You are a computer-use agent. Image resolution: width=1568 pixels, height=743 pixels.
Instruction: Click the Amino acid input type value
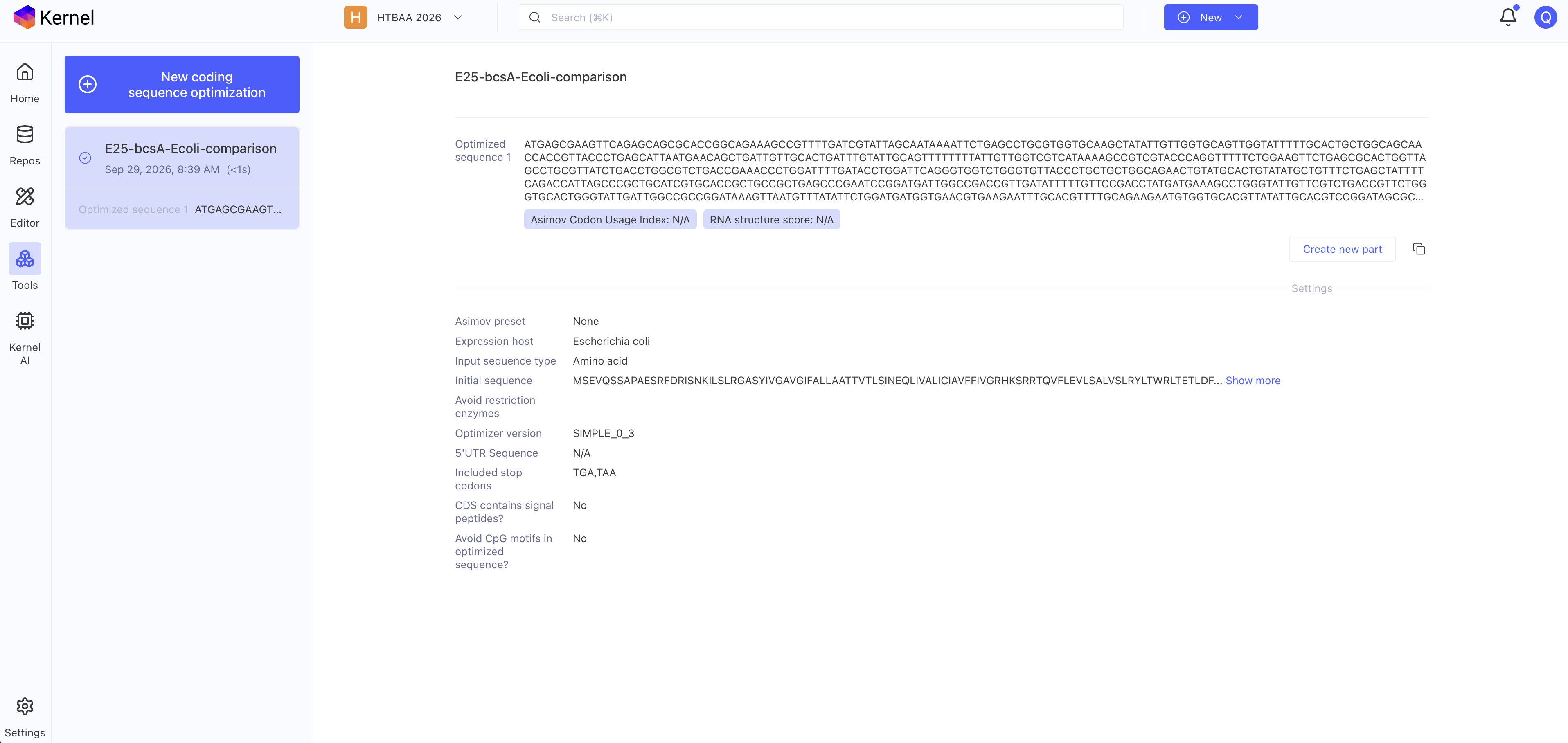(599, 361)
